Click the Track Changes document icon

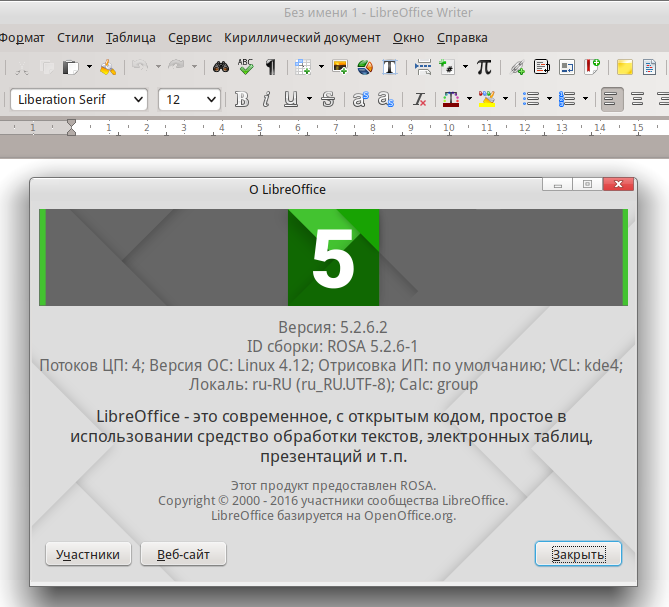[649, 67]
